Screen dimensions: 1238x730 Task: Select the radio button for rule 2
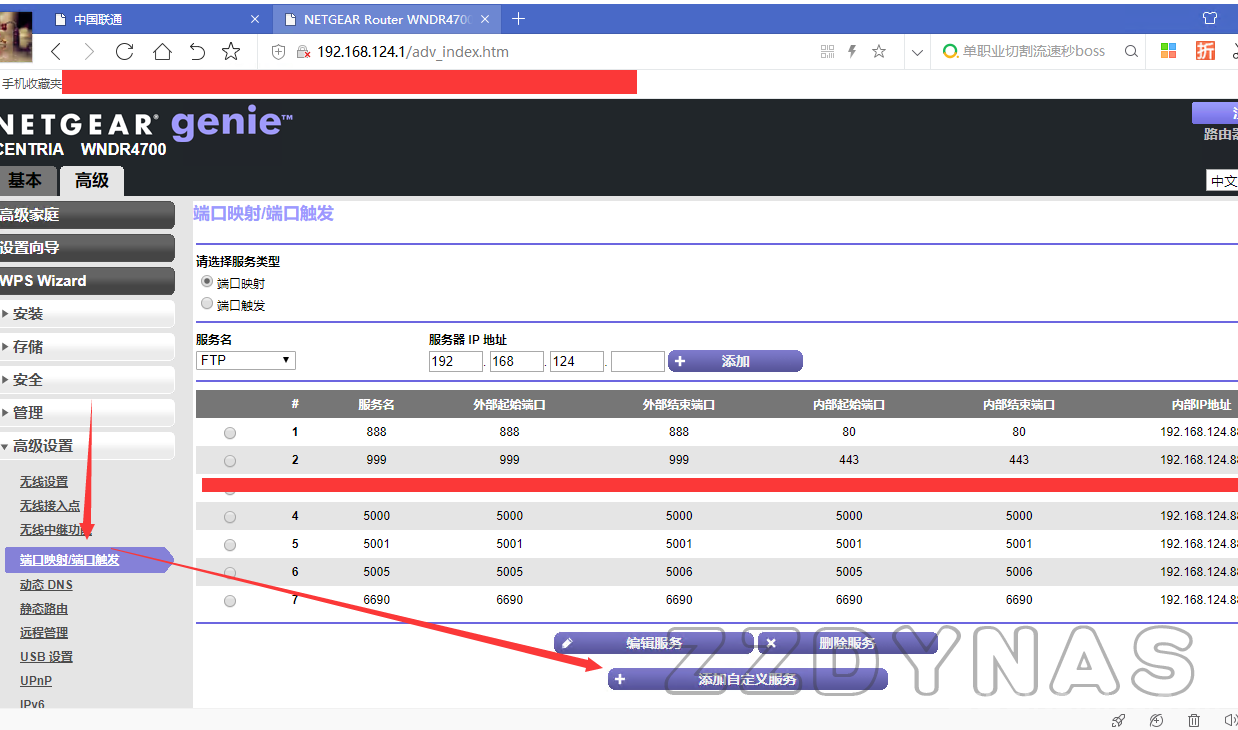(x=230, y=461)
